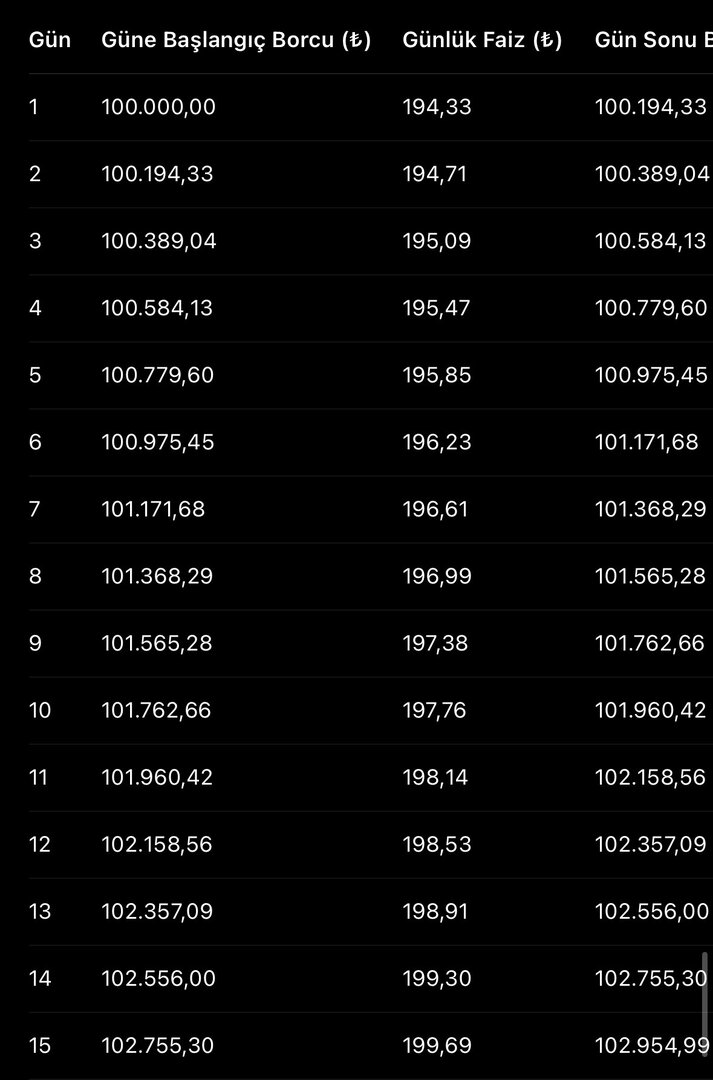Screen dimensions: 713x1080
Task: Click day number 4 cell
Action: [x=35, y=308]
